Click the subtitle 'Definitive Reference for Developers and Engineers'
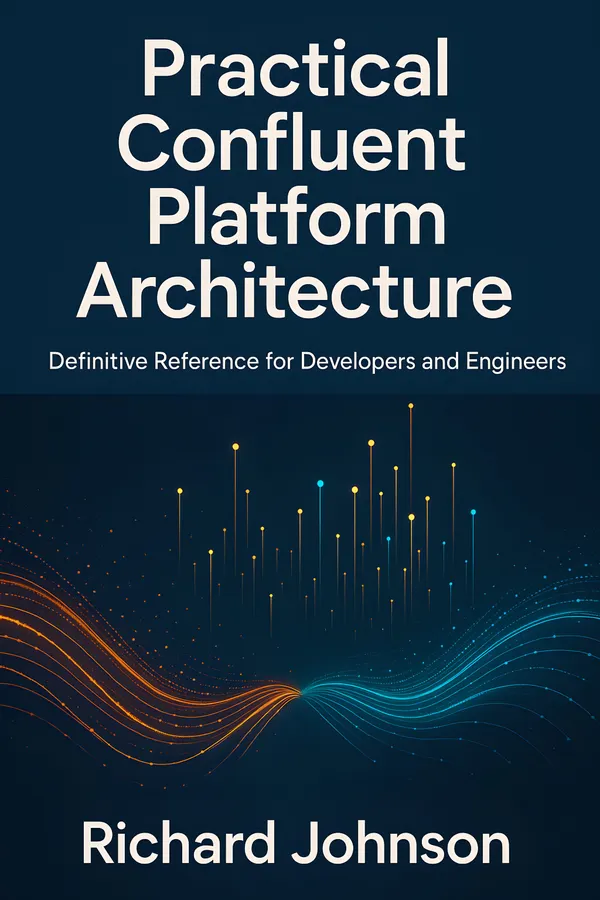The height and width of the screenshot is (900, 600). 307,362
